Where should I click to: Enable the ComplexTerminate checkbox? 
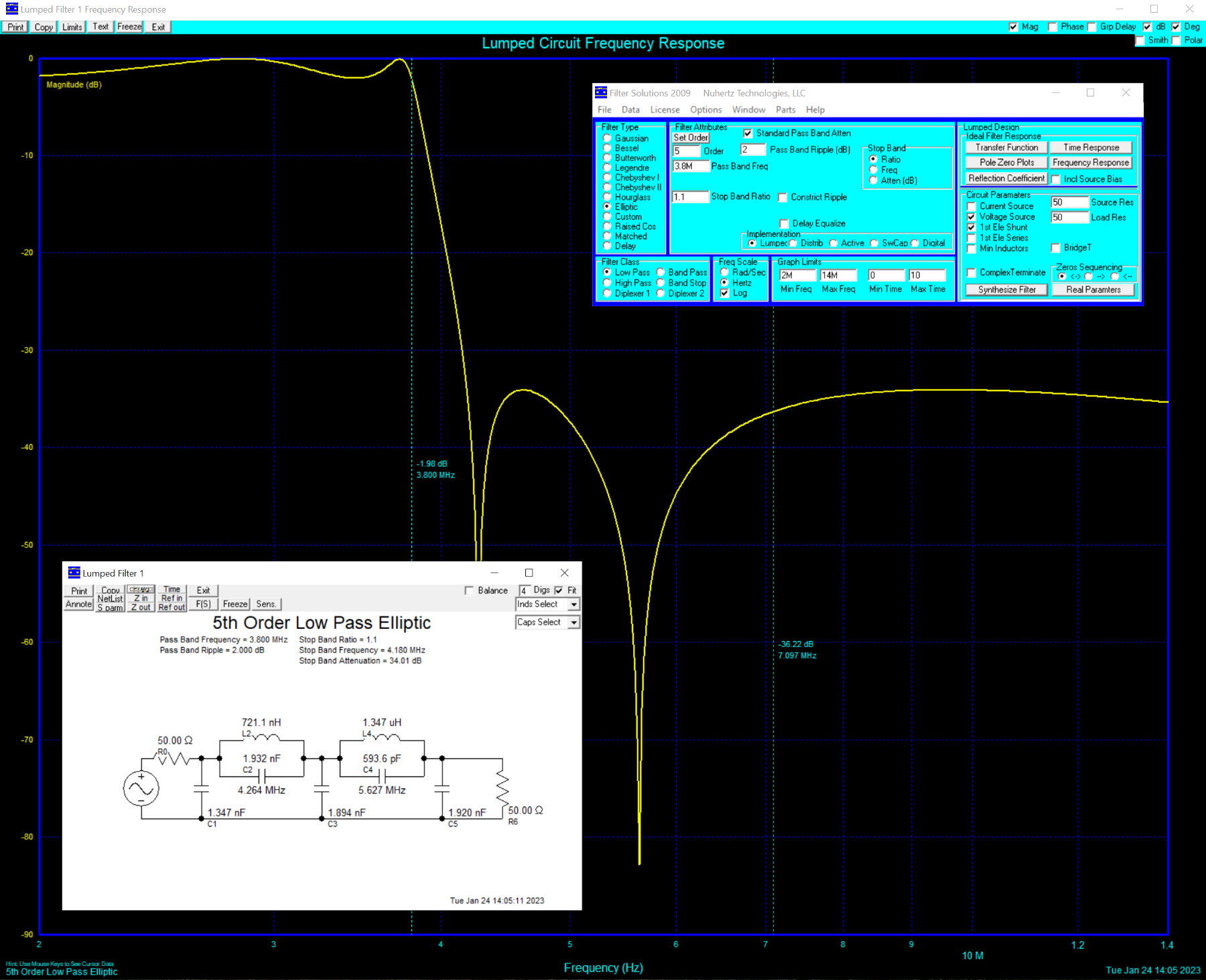(972, 273)
